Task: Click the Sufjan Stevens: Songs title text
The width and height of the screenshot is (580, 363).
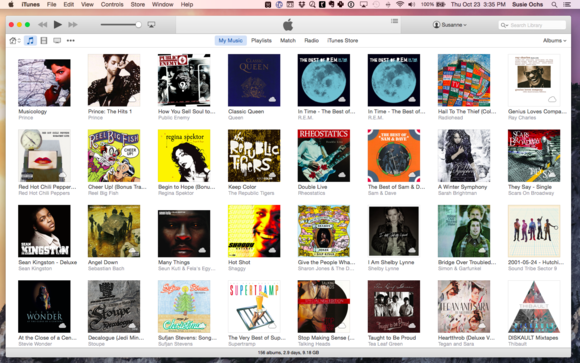Action: pos(187,338)
